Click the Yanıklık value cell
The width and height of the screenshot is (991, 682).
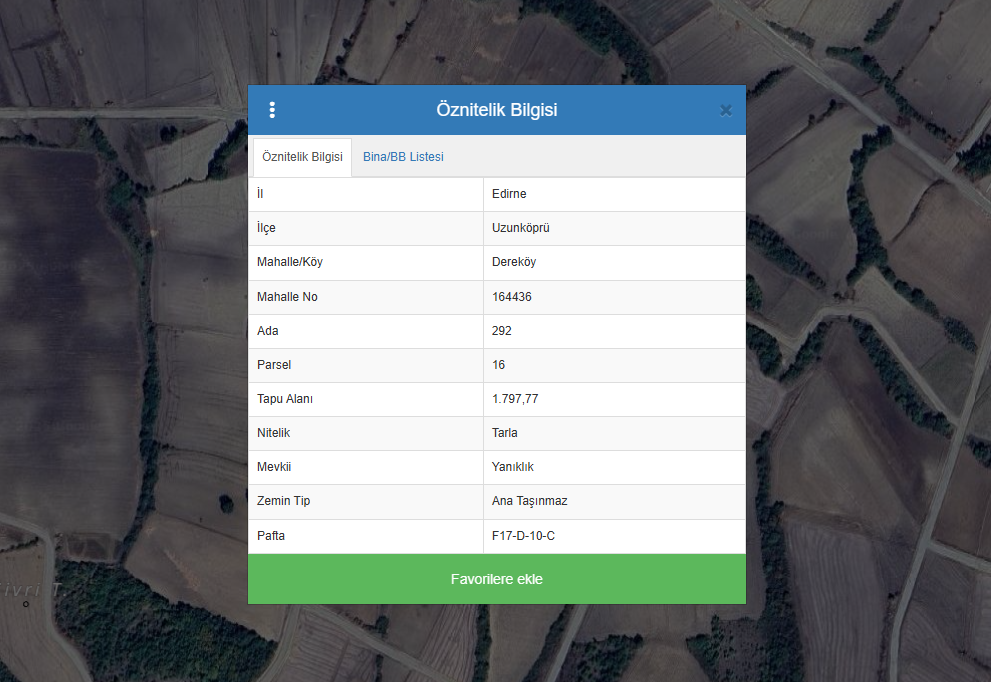pos(513,467)
